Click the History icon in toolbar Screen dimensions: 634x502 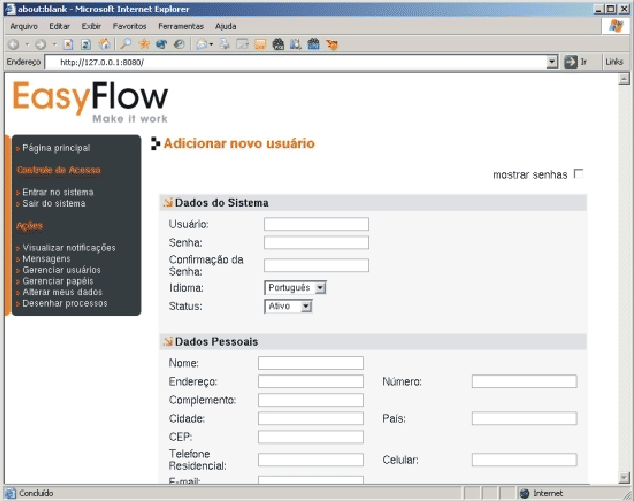[179, 44]
